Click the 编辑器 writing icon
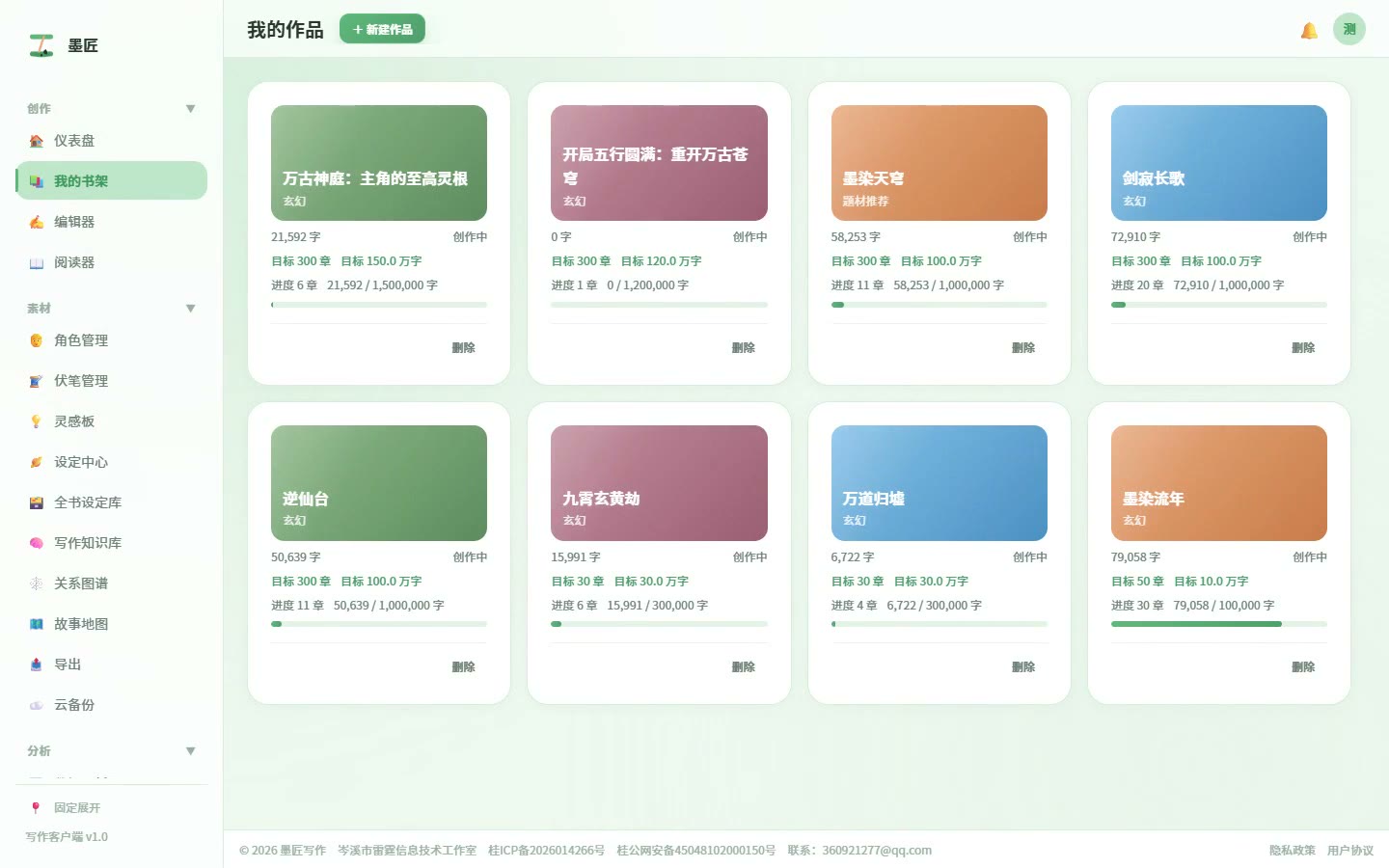The height and width of the screenshot is (868, 1389). click(37, 222)
